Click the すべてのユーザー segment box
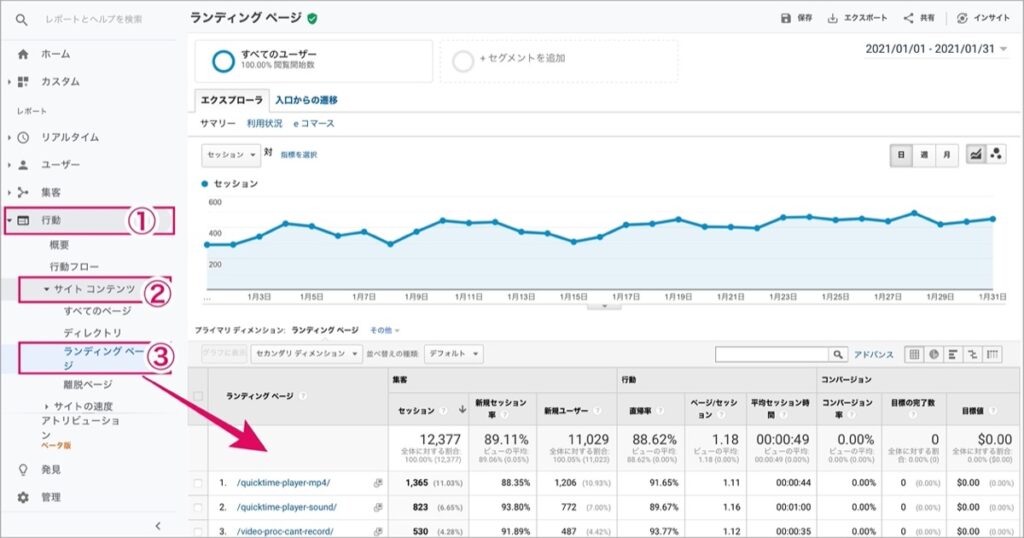 tap(314, 61)
